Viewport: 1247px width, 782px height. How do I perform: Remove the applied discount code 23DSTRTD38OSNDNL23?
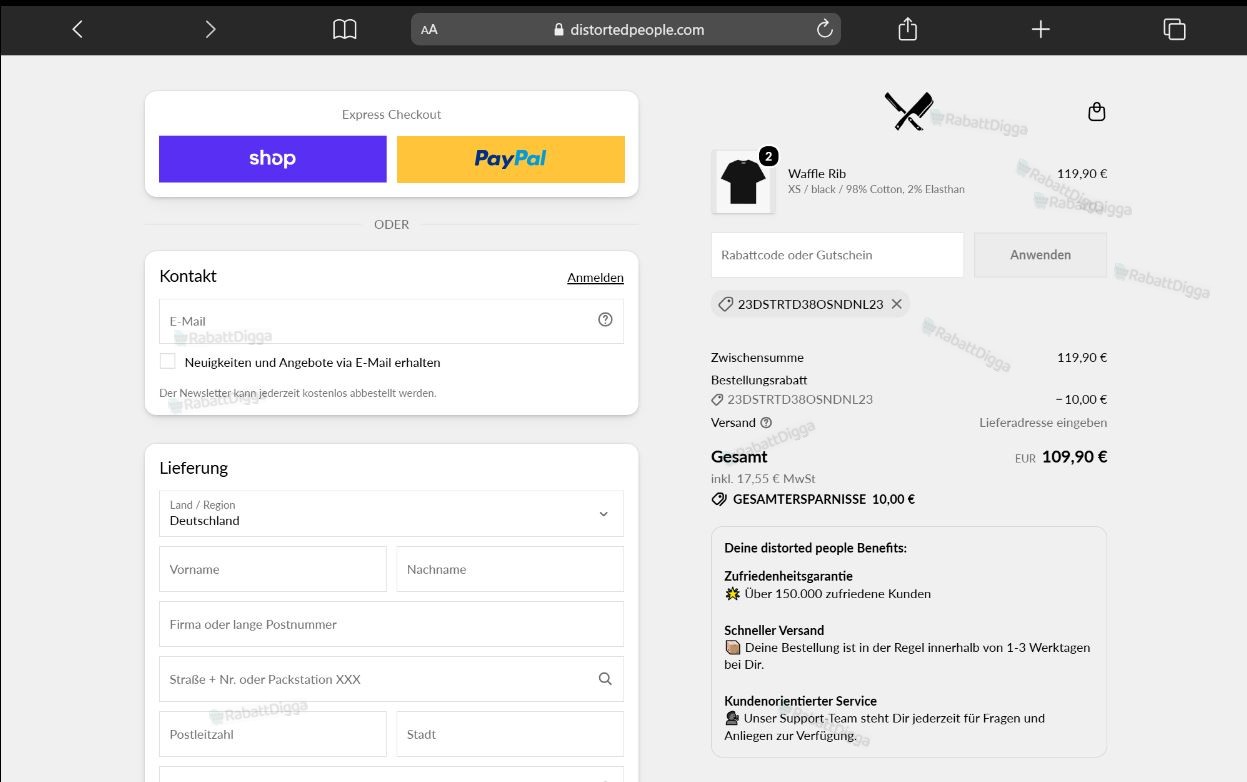pyautogui.click(x=897, y=304)
